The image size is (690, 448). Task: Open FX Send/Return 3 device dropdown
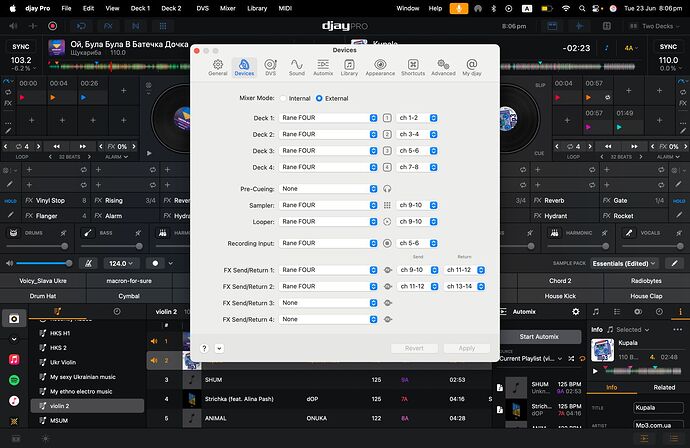[x=328, y=303]
